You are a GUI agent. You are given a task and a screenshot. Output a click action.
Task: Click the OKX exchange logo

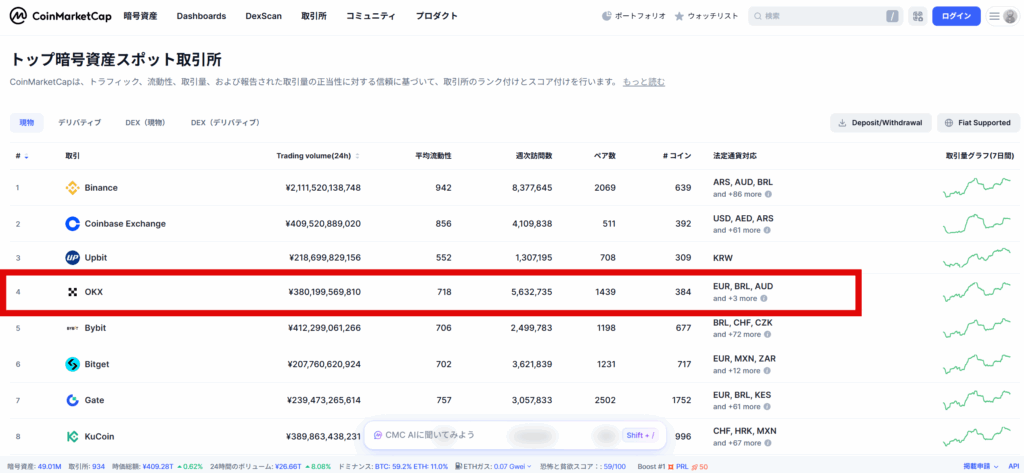click(x=72, y=292)
